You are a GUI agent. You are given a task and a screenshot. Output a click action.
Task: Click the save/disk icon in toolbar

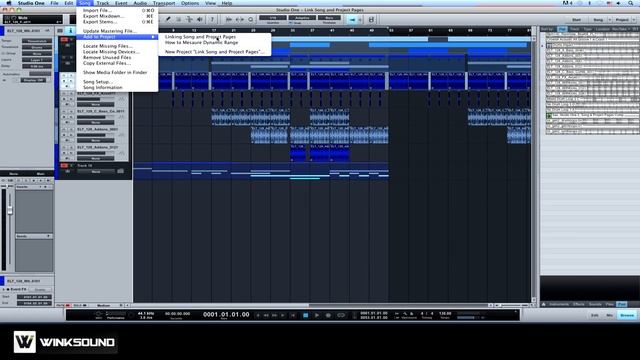point(371,20)
